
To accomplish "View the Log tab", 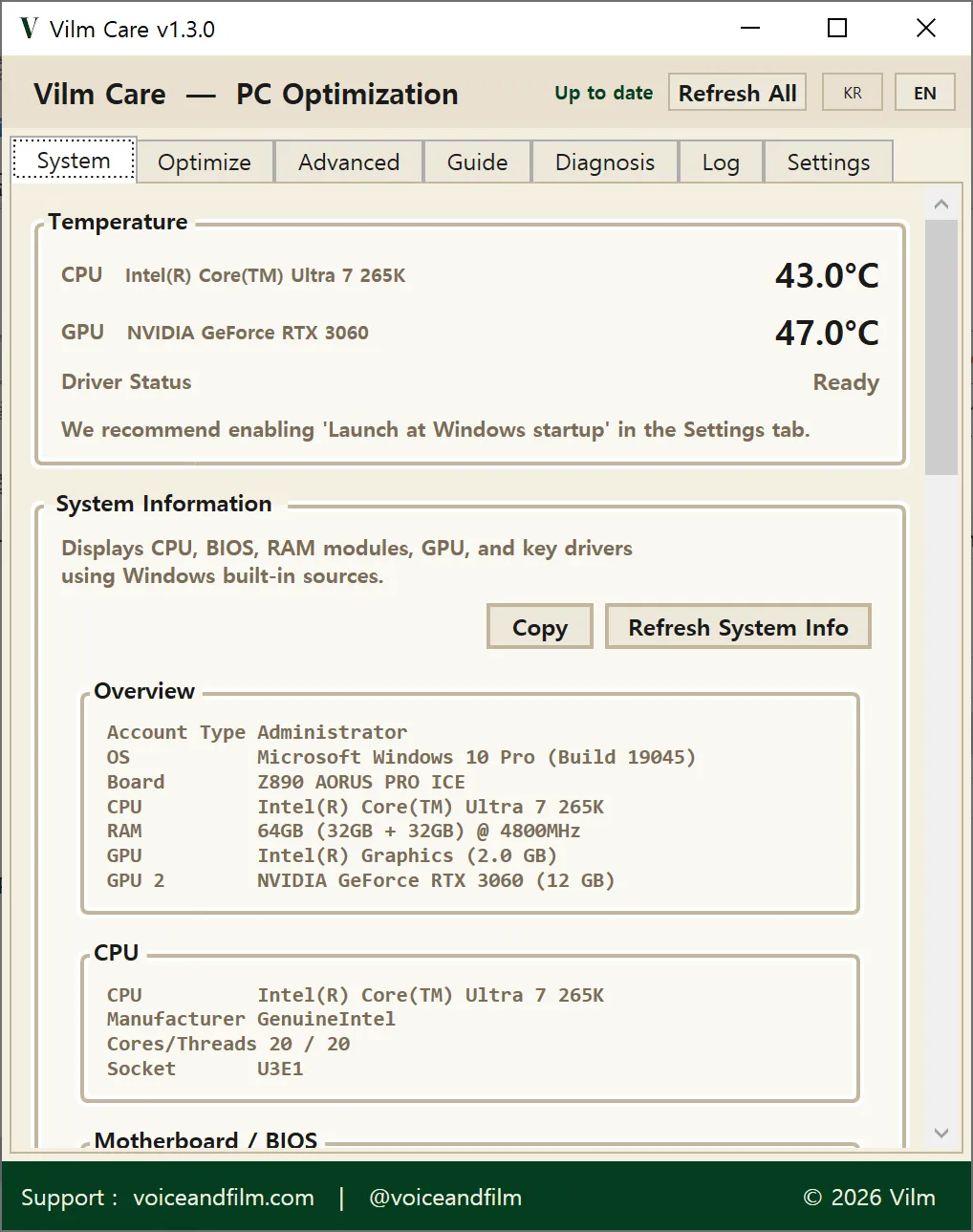I will pos(721,162).
